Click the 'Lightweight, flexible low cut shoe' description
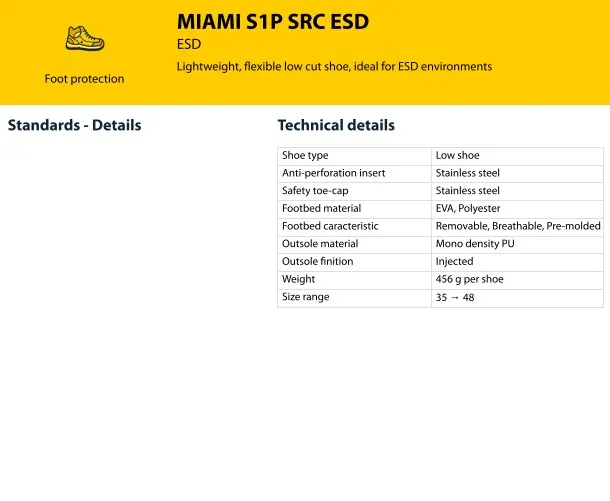Screen dimensions: 610x501 [334, 67]
